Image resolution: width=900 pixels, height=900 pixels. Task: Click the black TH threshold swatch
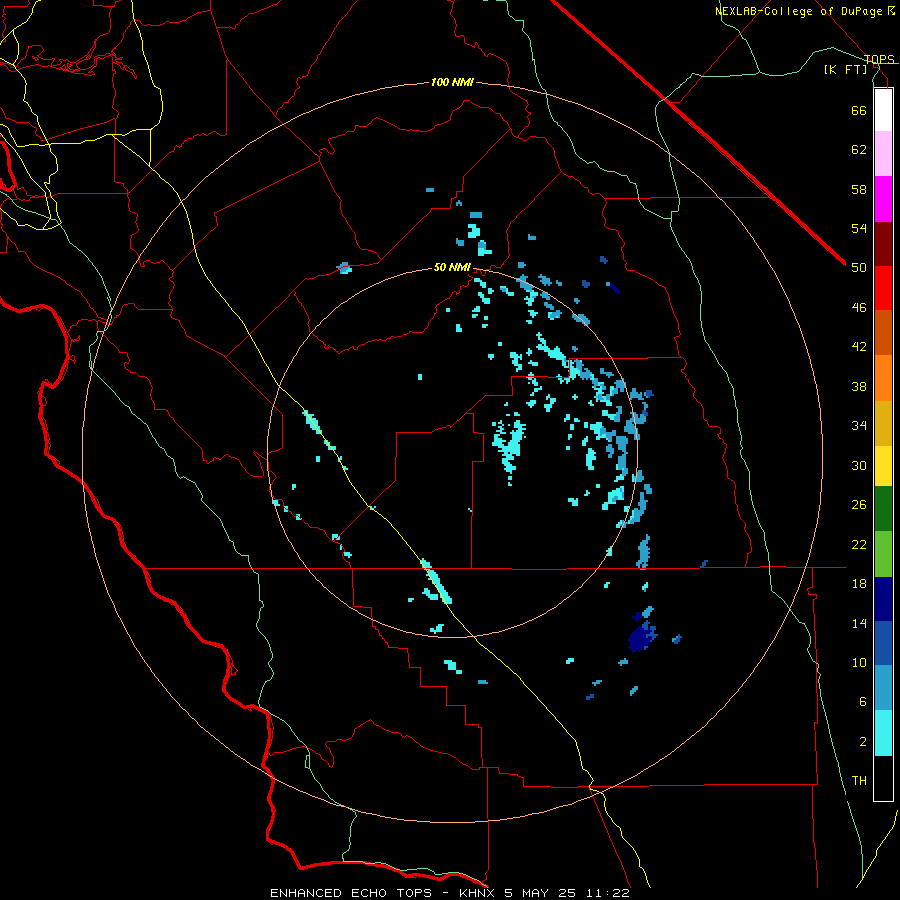coord(883,778)
